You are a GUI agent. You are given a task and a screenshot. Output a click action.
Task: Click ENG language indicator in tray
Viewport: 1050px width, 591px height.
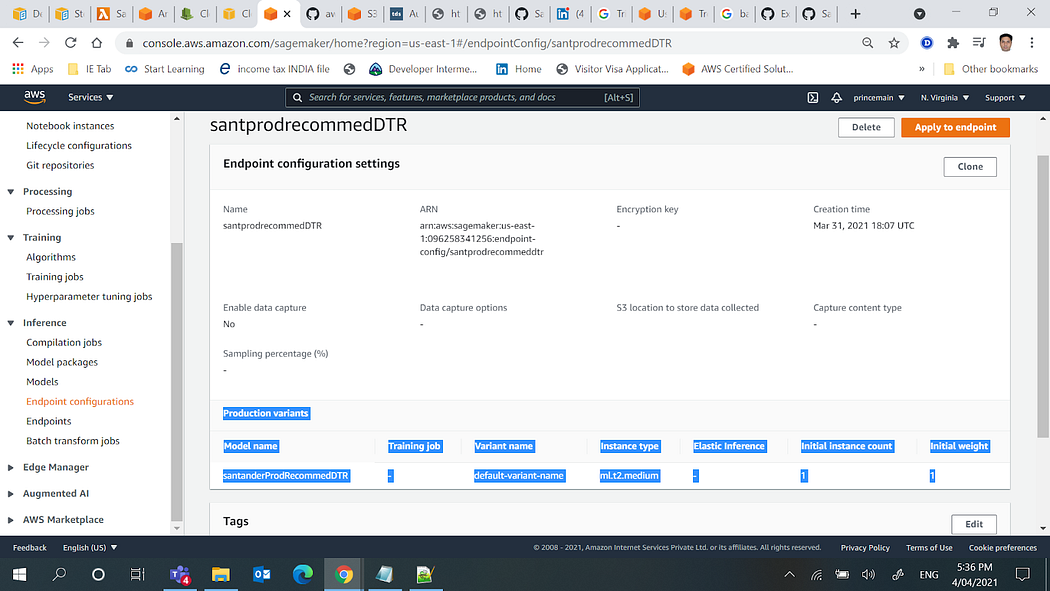[928, 574]
